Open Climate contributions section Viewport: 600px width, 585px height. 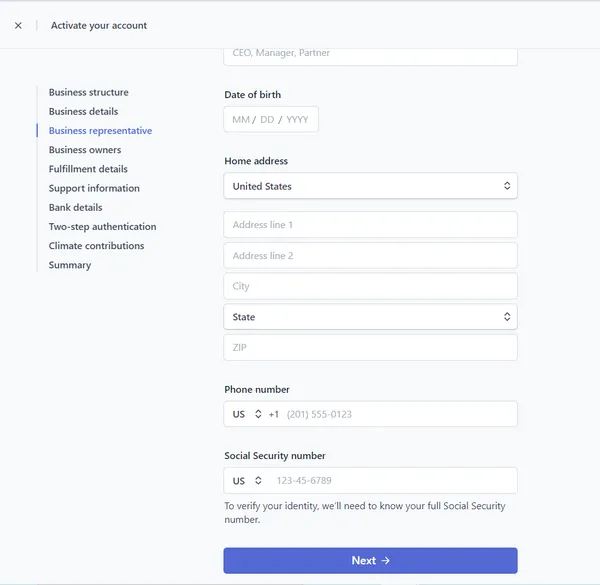[96, 246]
